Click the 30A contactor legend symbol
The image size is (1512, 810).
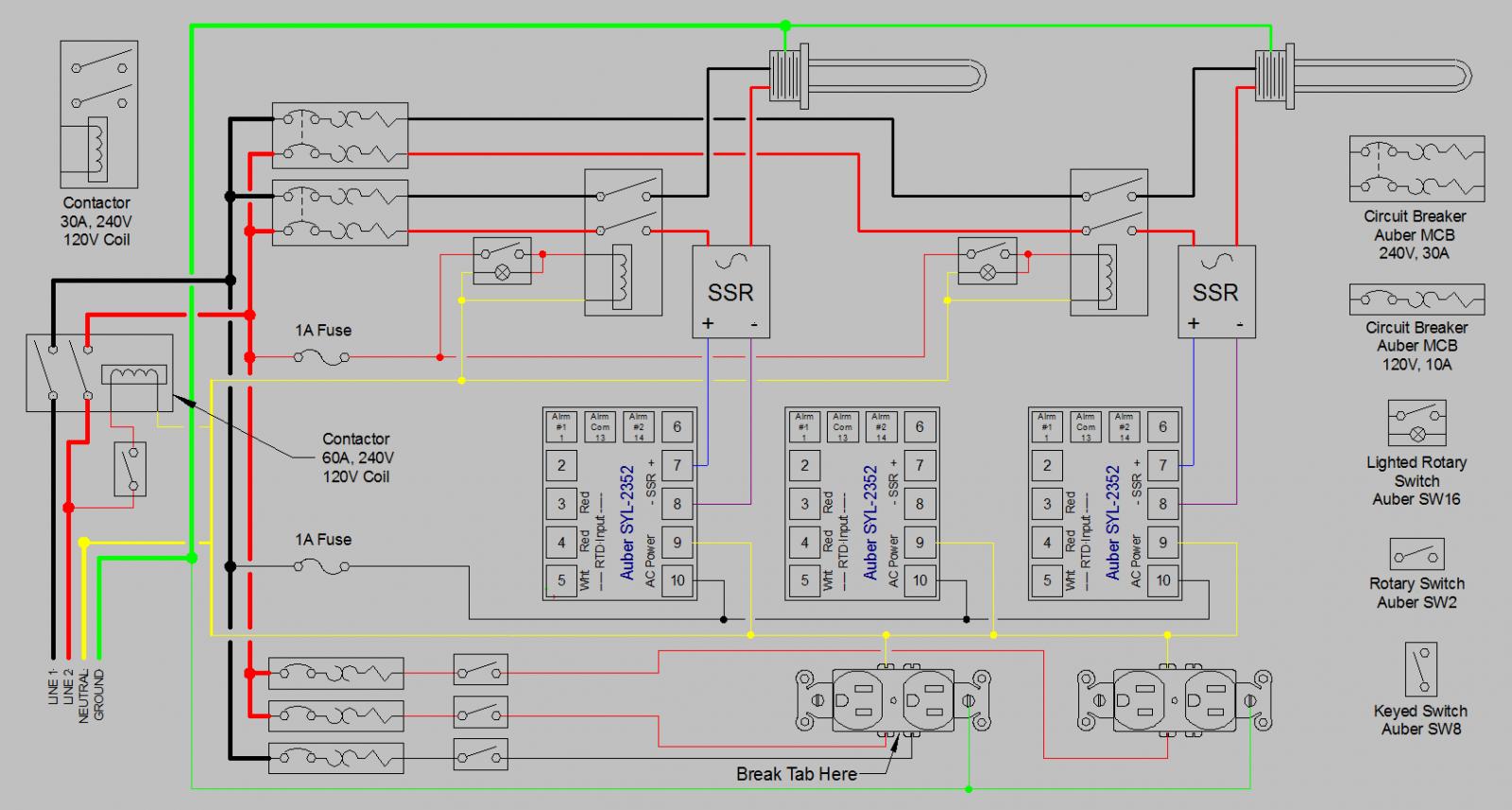tap(99, 113)
